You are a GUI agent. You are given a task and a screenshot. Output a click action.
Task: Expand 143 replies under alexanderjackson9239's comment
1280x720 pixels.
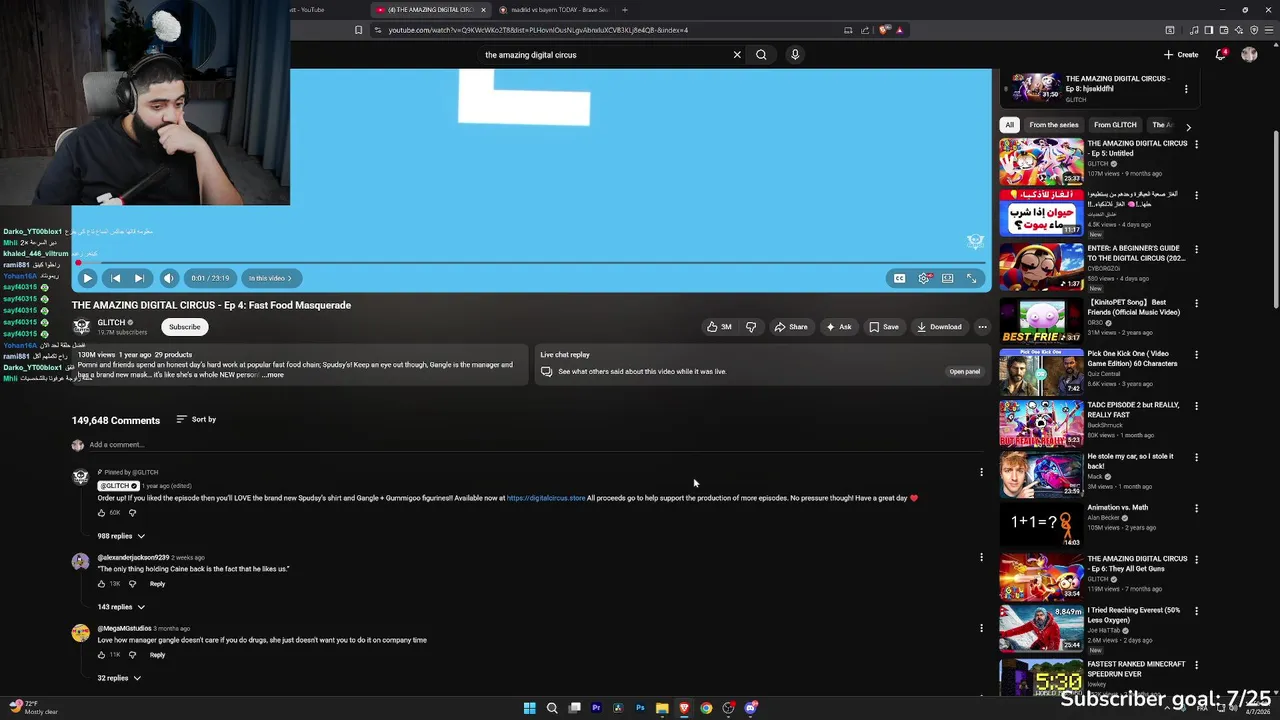(x=121, y=607)
